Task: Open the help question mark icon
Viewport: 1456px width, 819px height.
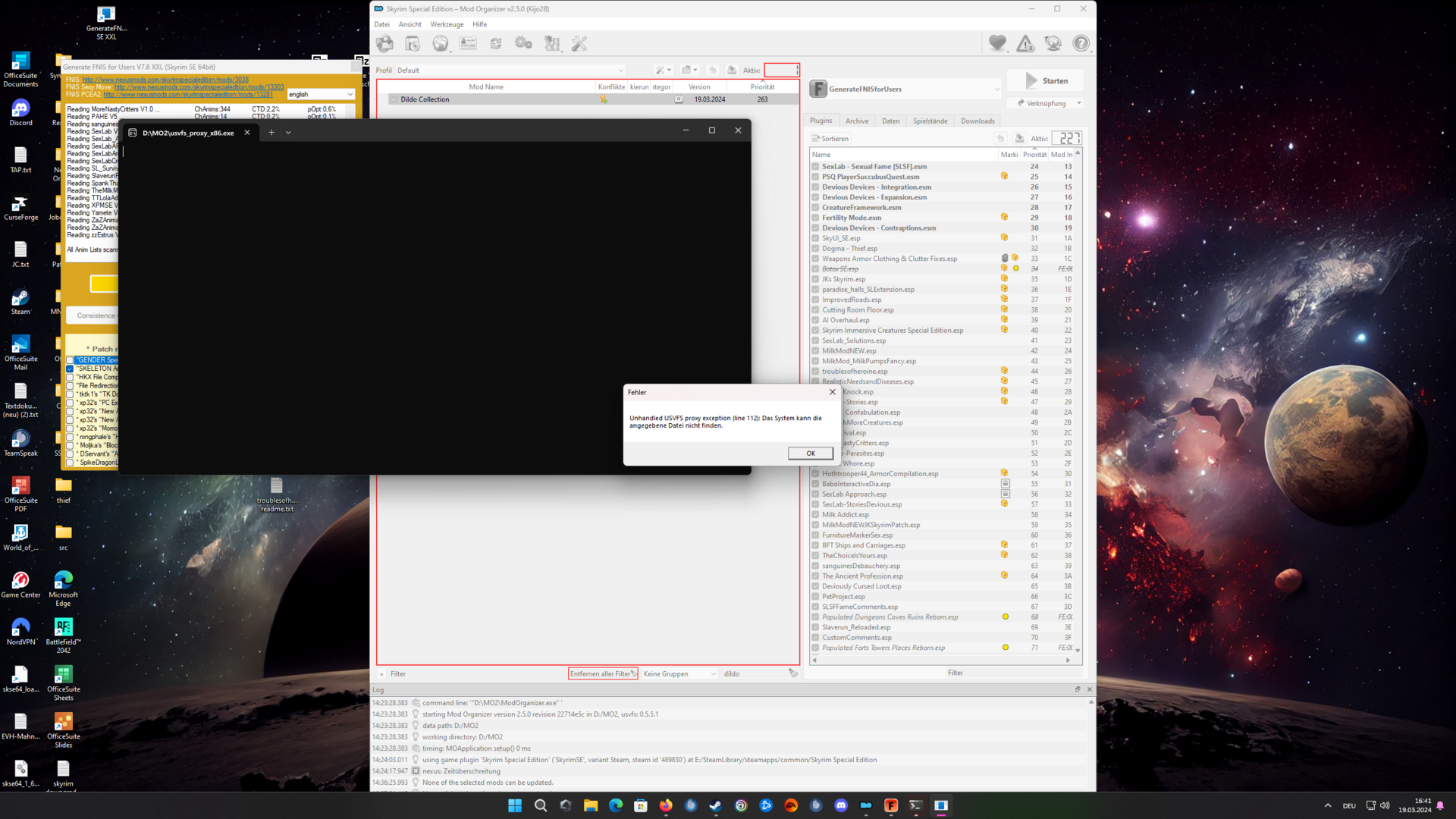Action: pyautogui.click(x=1081, y=43)
